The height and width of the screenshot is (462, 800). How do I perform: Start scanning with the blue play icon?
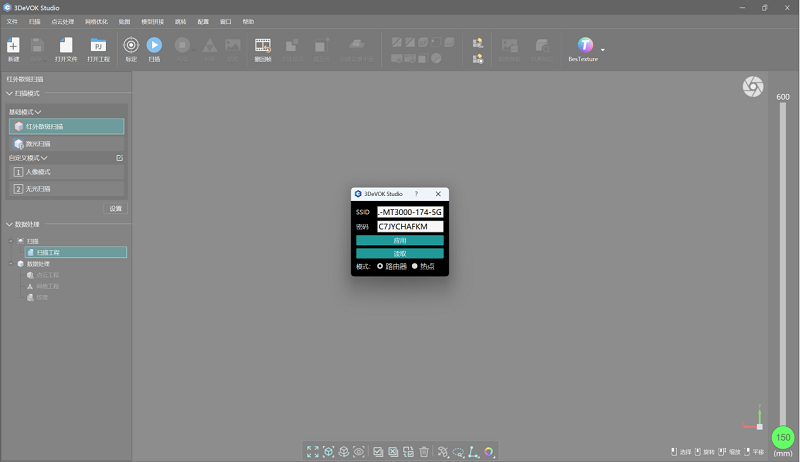pos(154,45)
